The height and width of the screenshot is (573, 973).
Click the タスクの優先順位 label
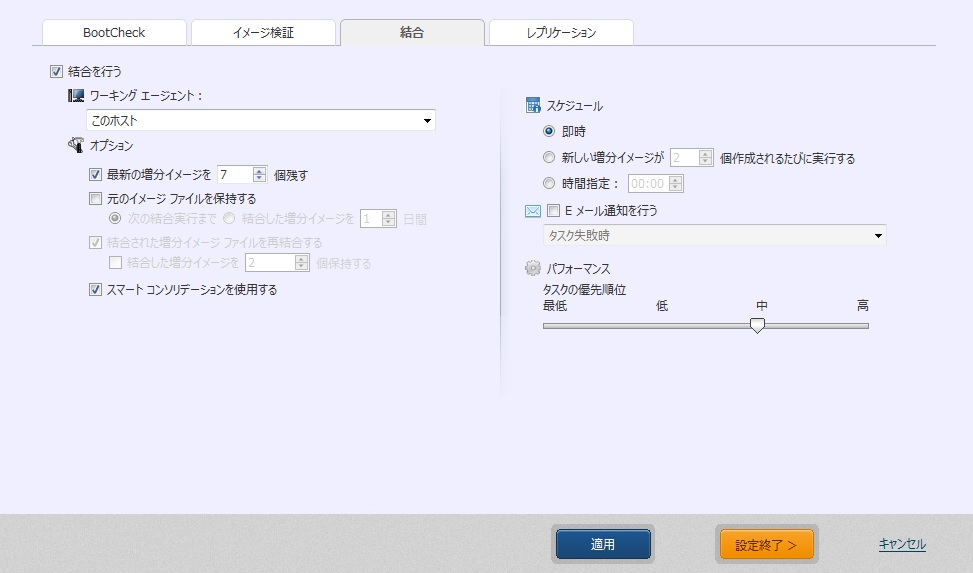pos(585,290)
